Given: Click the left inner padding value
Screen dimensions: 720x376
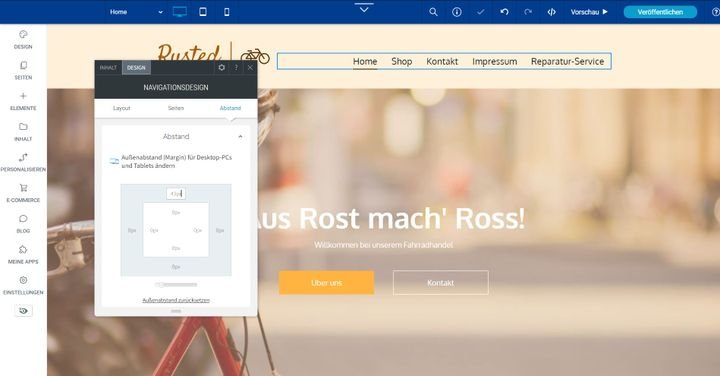Looking at the screenshot, I should coord(154,230).
